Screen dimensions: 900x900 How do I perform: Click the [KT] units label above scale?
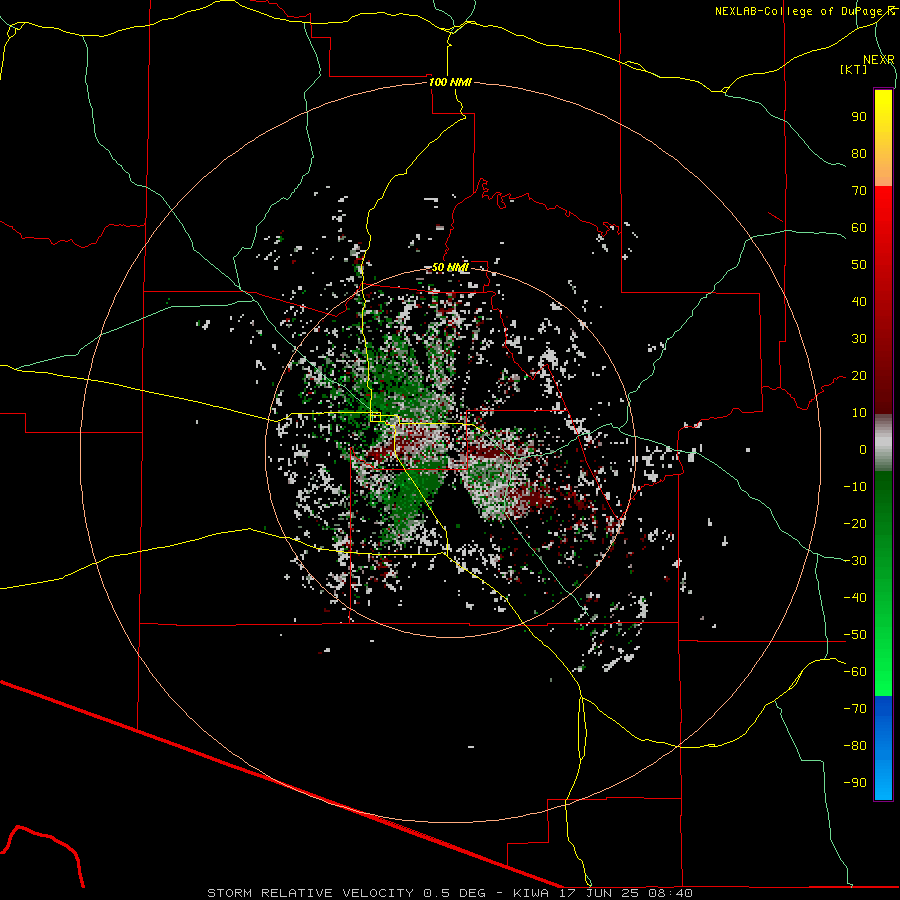click(x=853, y=69)
